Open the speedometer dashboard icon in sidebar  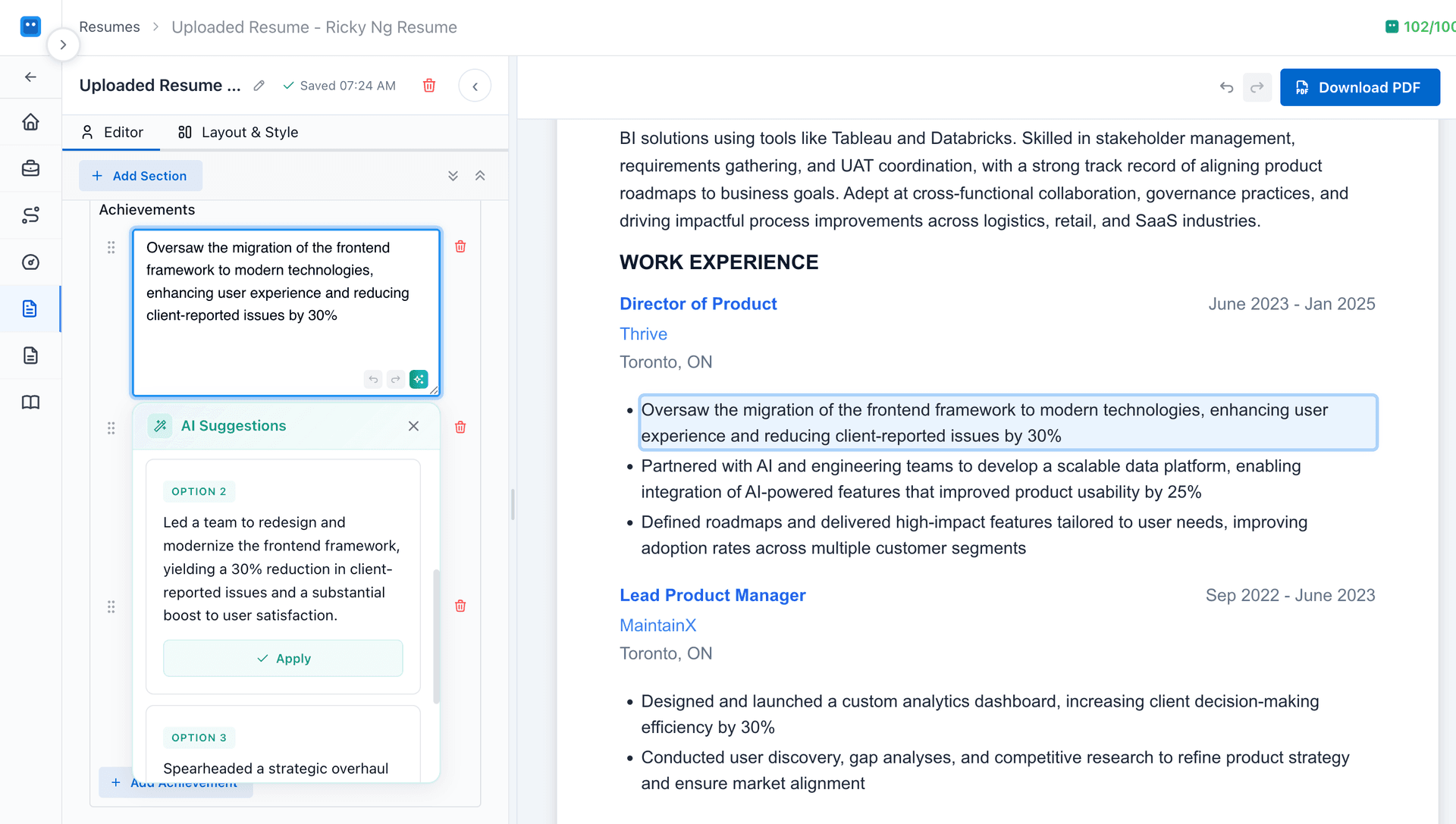click(30, 262)
